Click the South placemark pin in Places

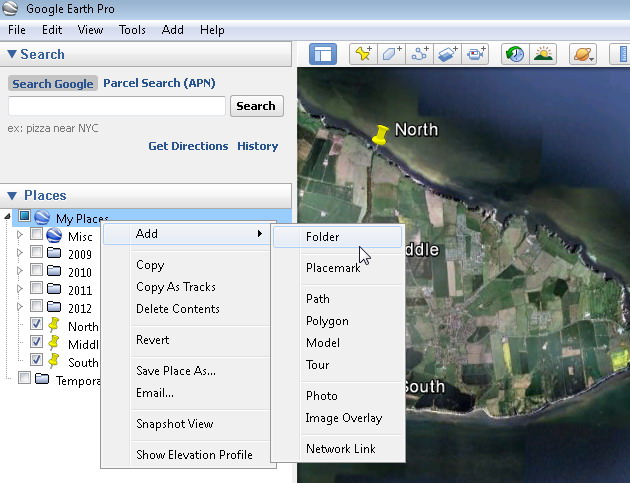(x=53, y=361)
